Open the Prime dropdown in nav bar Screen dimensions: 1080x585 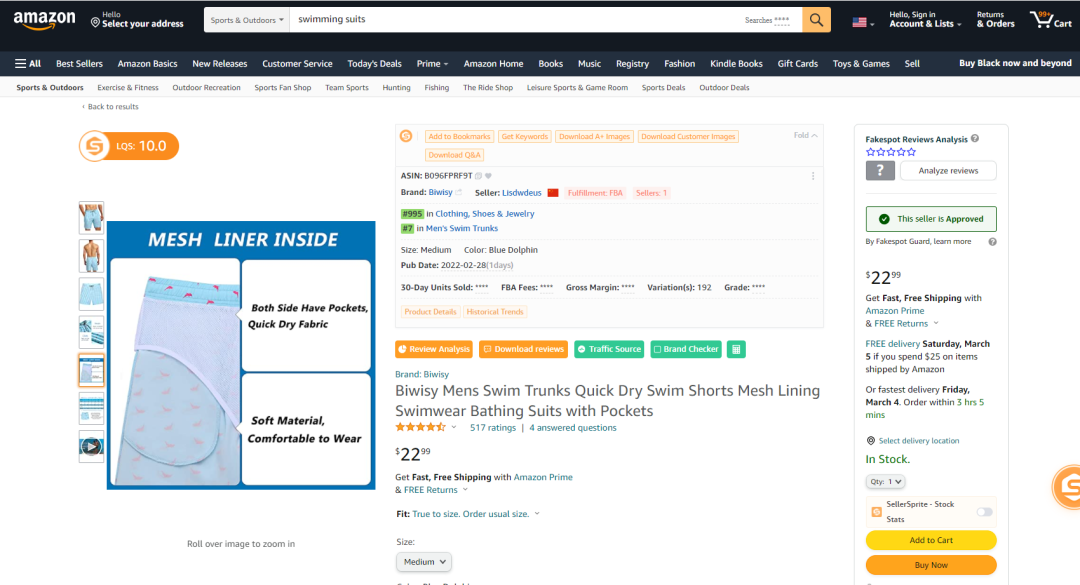[432, 63]
